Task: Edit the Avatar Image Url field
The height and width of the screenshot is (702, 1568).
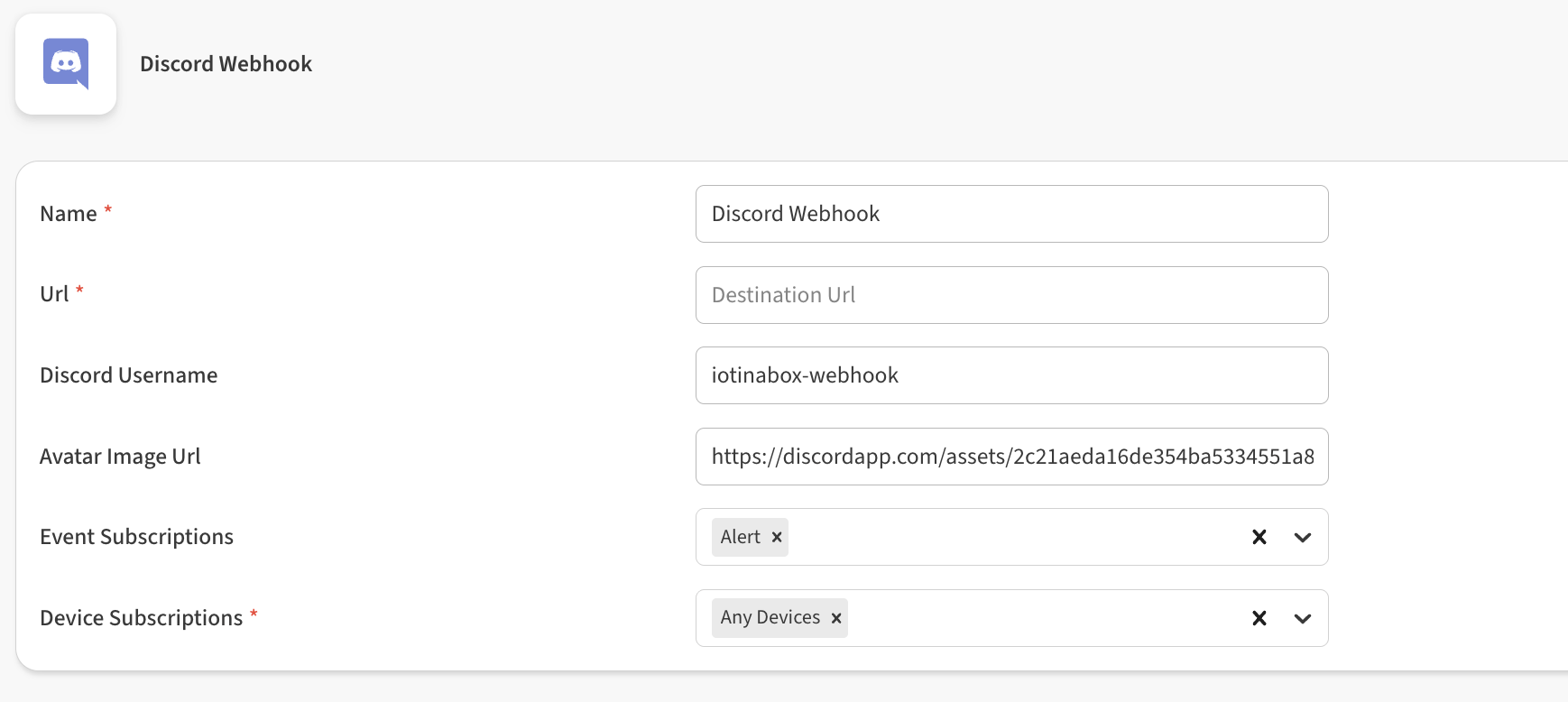Action: coord(1011,457)
